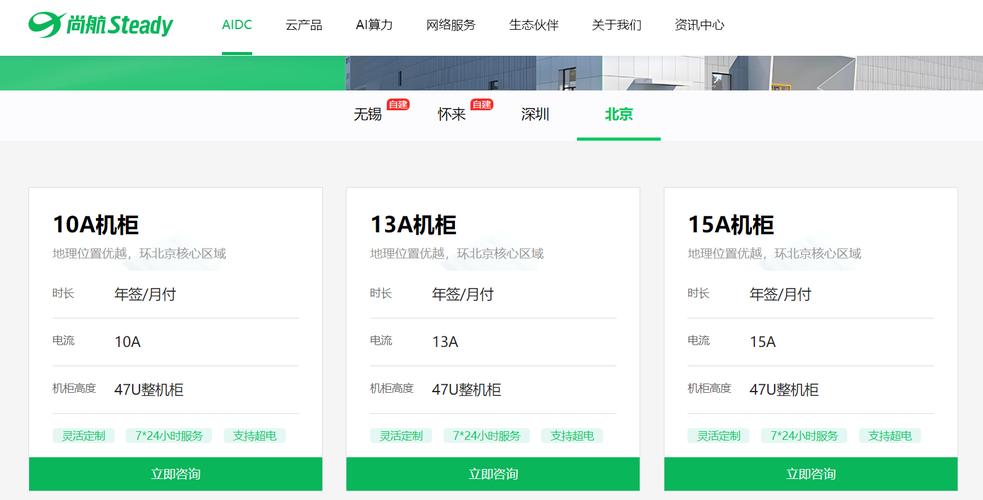Open the AI算力 nav menu
This screenshot has height=500, width=983.
pos(374,25)
